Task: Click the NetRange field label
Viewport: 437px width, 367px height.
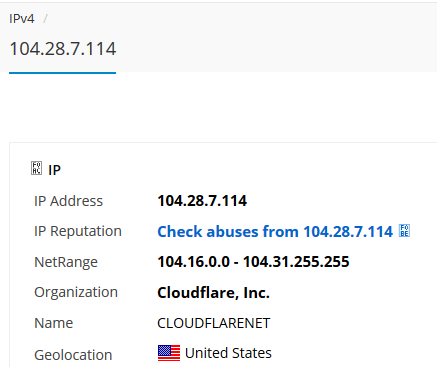Action: tap(66, 262)
